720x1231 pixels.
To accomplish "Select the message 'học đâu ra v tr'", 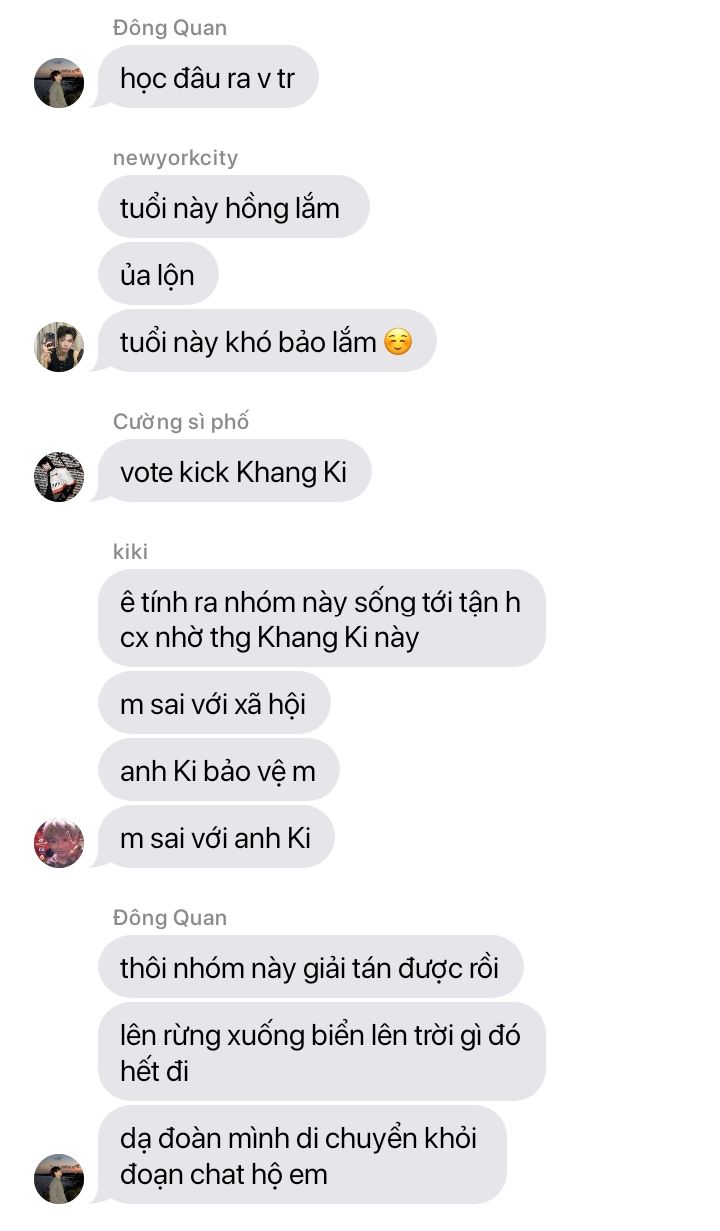I will tap(207, 77).
